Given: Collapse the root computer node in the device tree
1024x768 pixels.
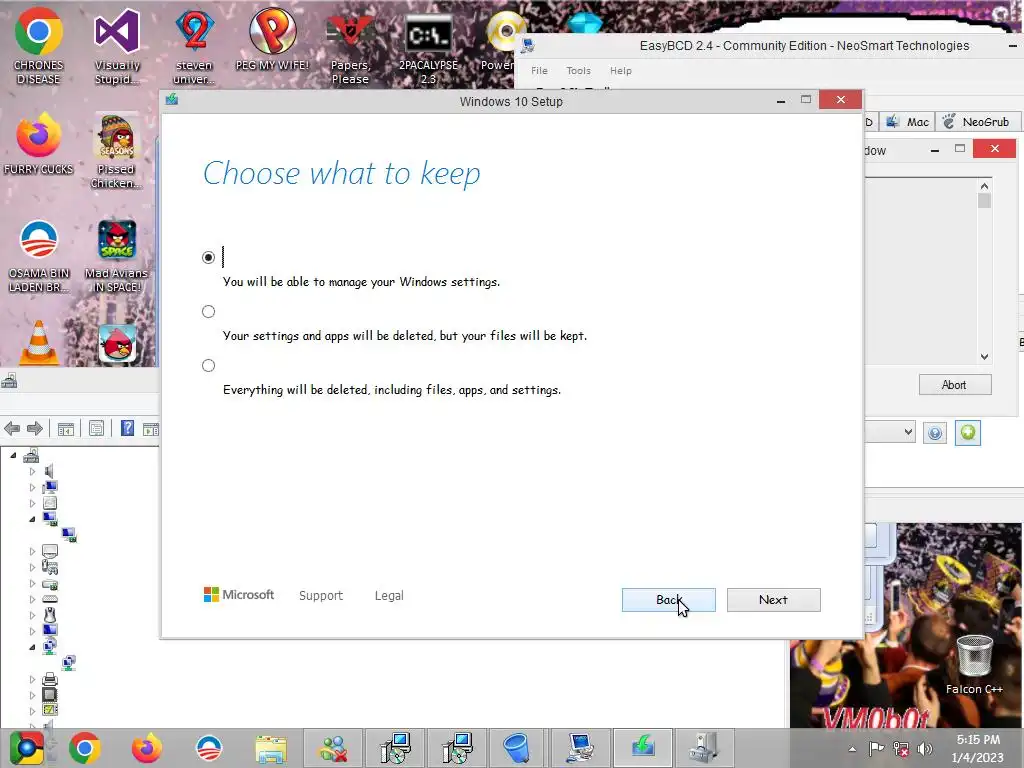Looking at the screenshot, I should [13, 455].
